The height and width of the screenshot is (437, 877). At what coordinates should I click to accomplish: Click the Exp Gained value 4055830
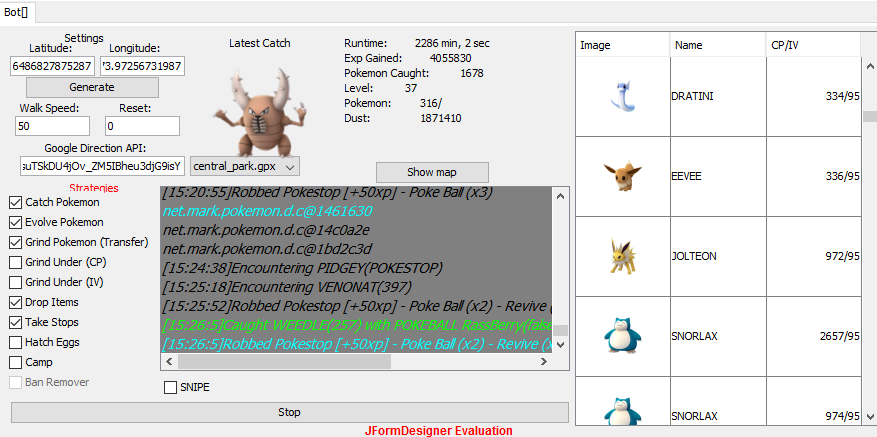click(x=450, y=58)
